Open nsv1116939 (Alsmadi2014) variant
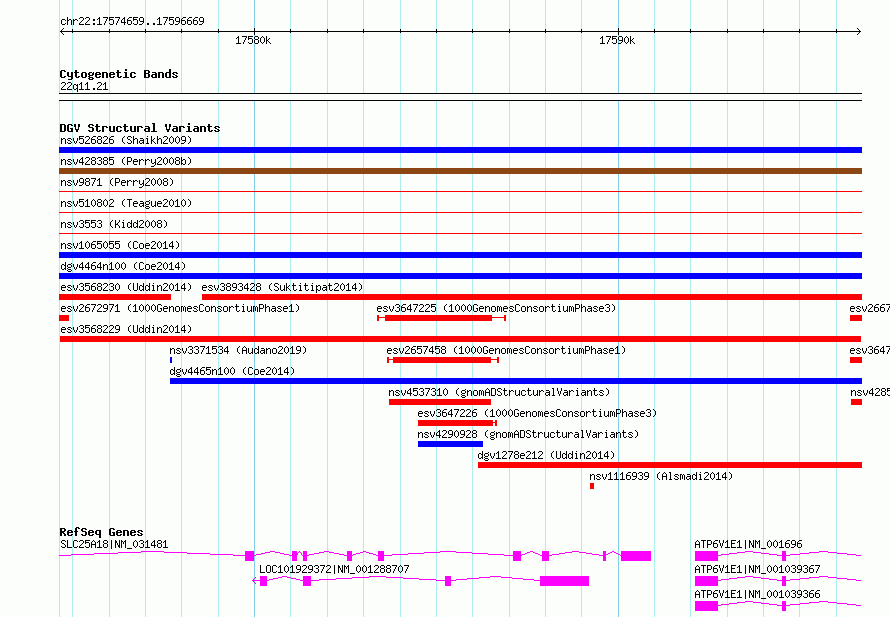Viewport: 890px width, 617px height. [x=661, y=476]
